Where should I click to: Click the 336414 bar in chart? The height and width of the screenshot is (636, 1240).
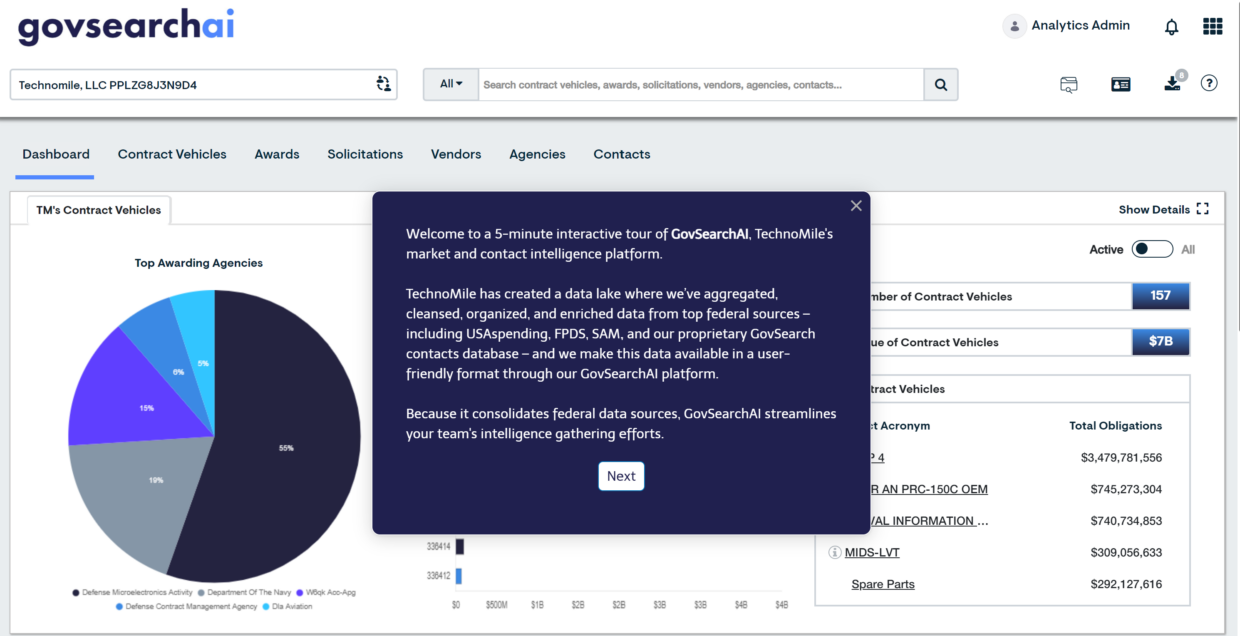click(460, 547)
